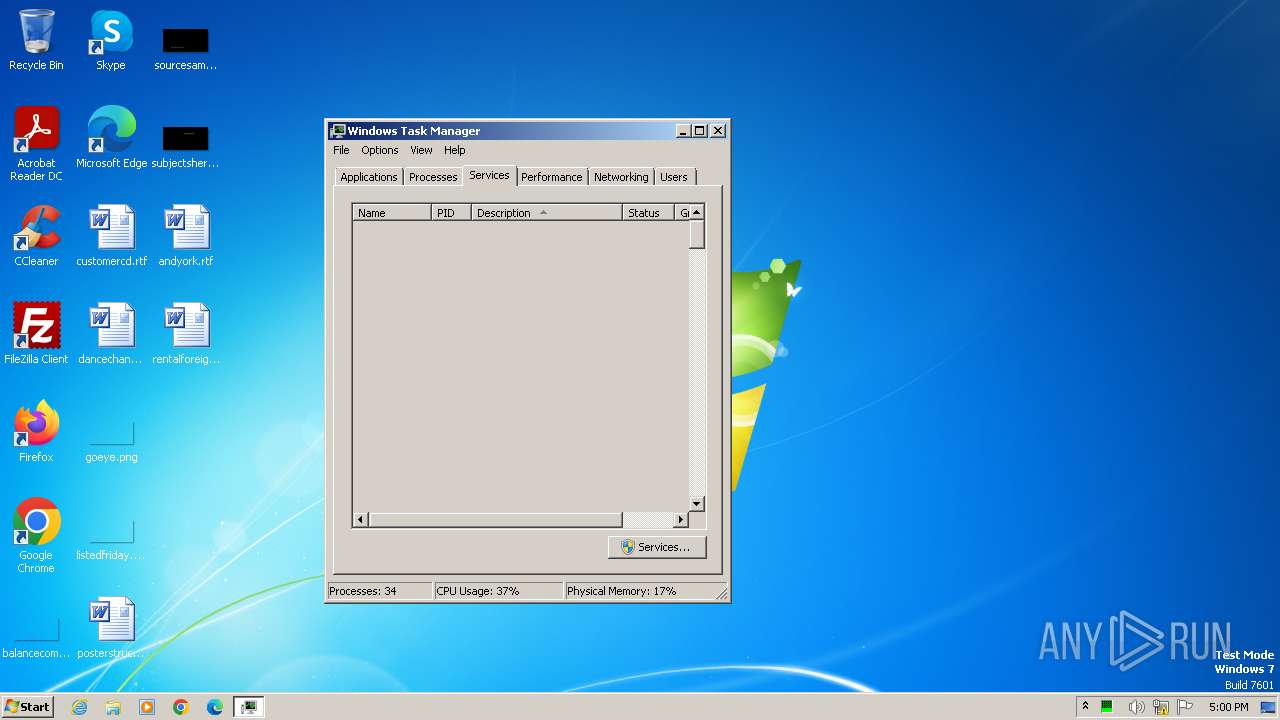Click the Task Manager taskbar button
This screenshot has width=1280, height=720.
(249, 707)
